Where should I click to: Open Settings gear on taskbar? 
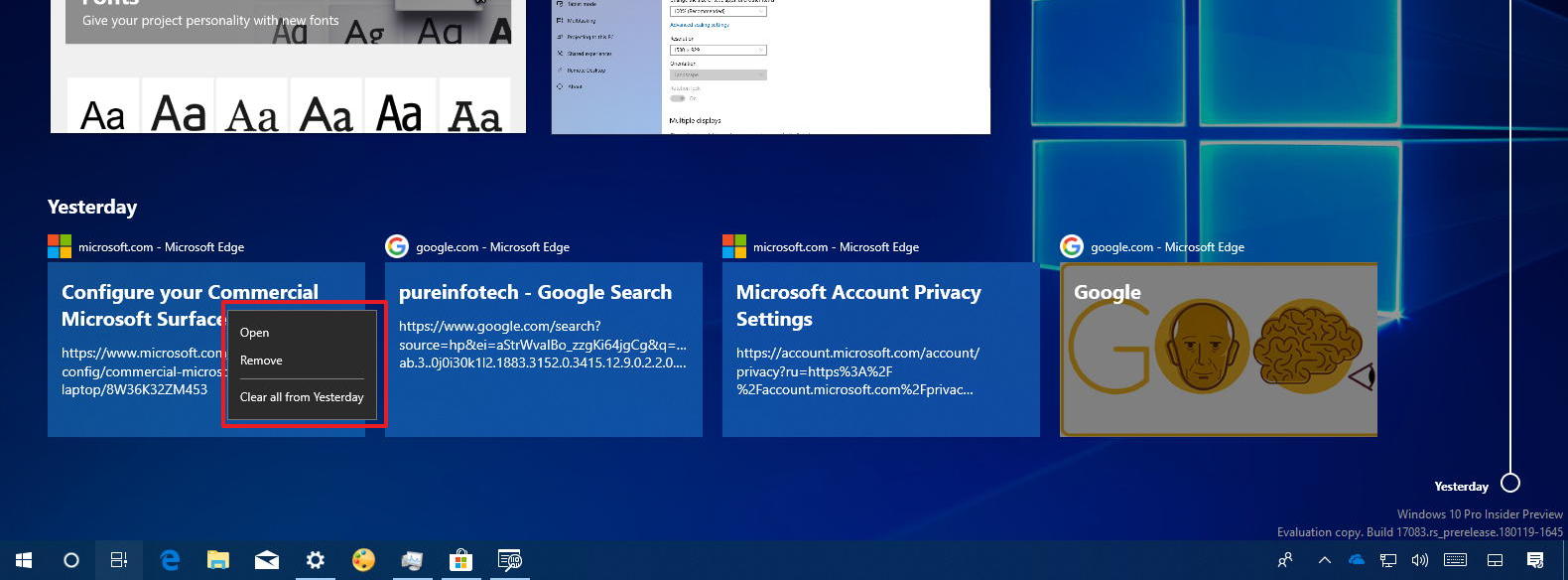pyautogui.click(x=315, y=560)
